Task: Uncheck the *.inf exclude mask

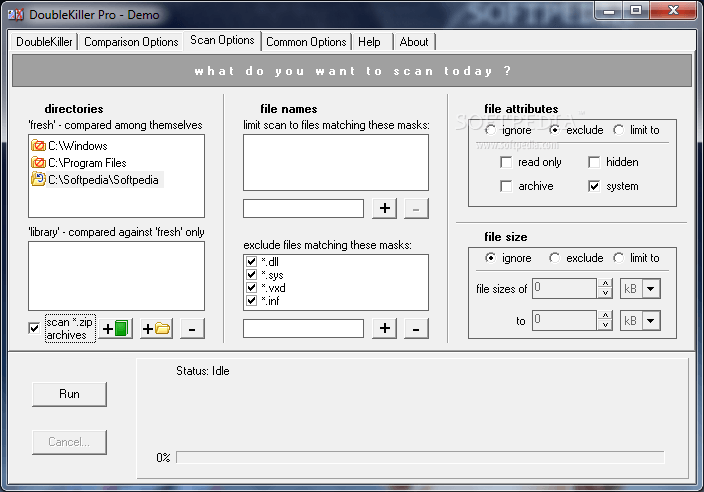Action: pos(251,301)
